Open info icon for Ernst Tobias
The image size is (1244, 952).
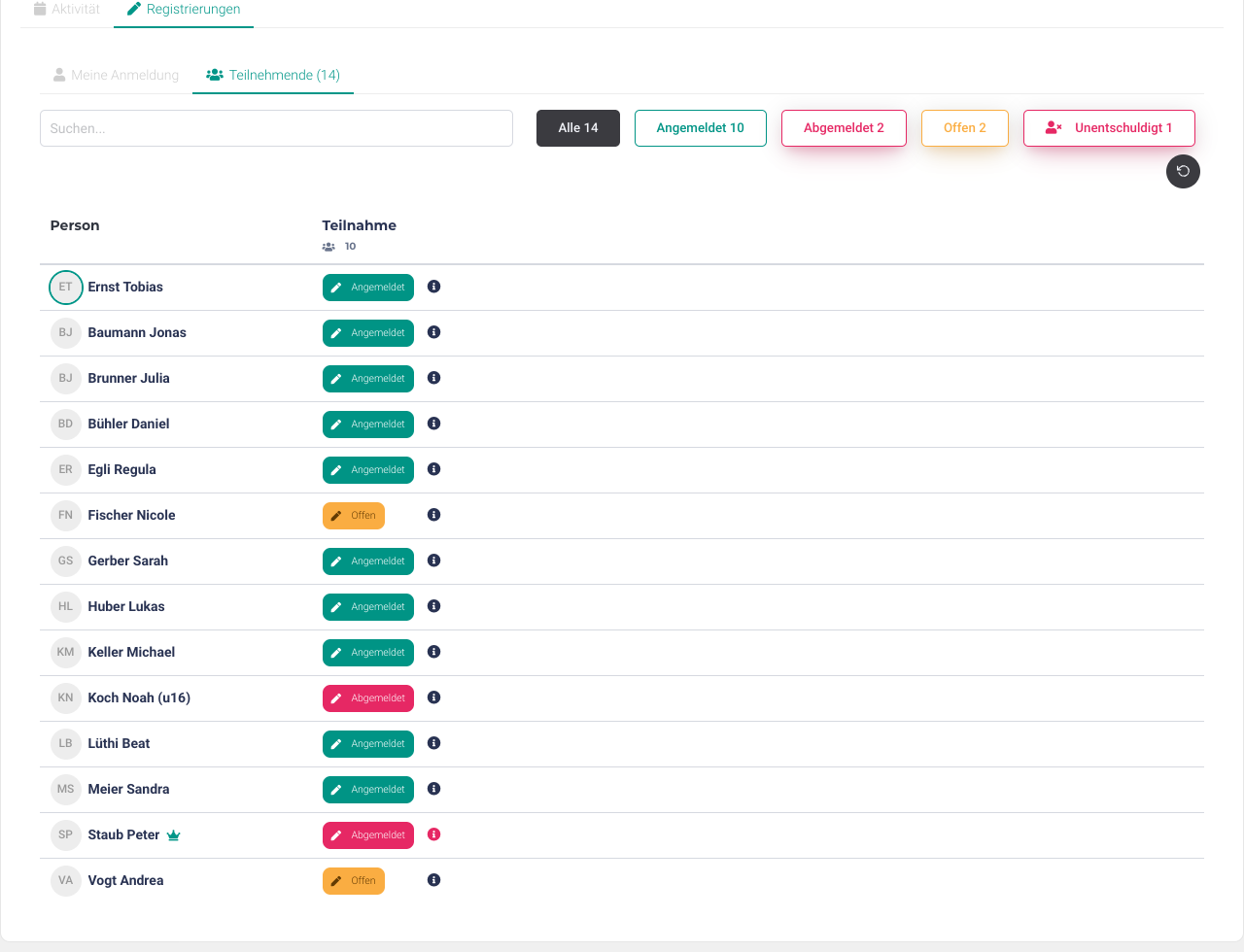[434, 287]
